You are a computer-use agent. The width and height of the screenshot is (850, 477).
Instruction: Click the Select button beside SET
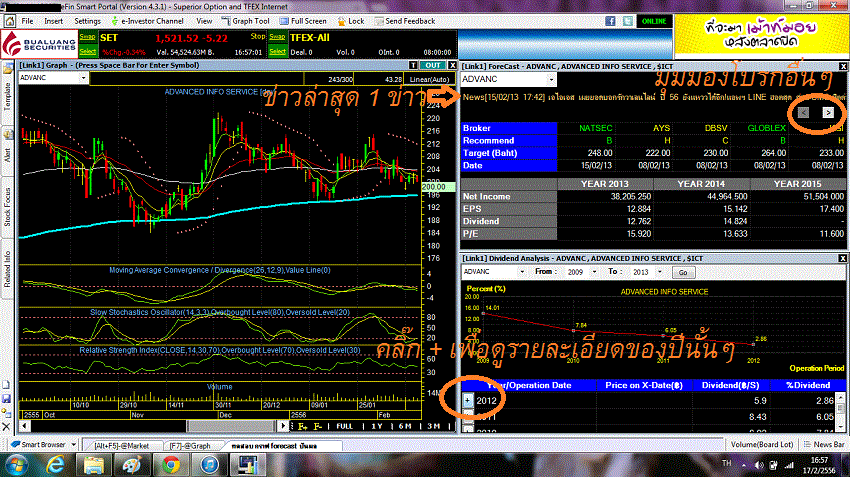point(87,51)
